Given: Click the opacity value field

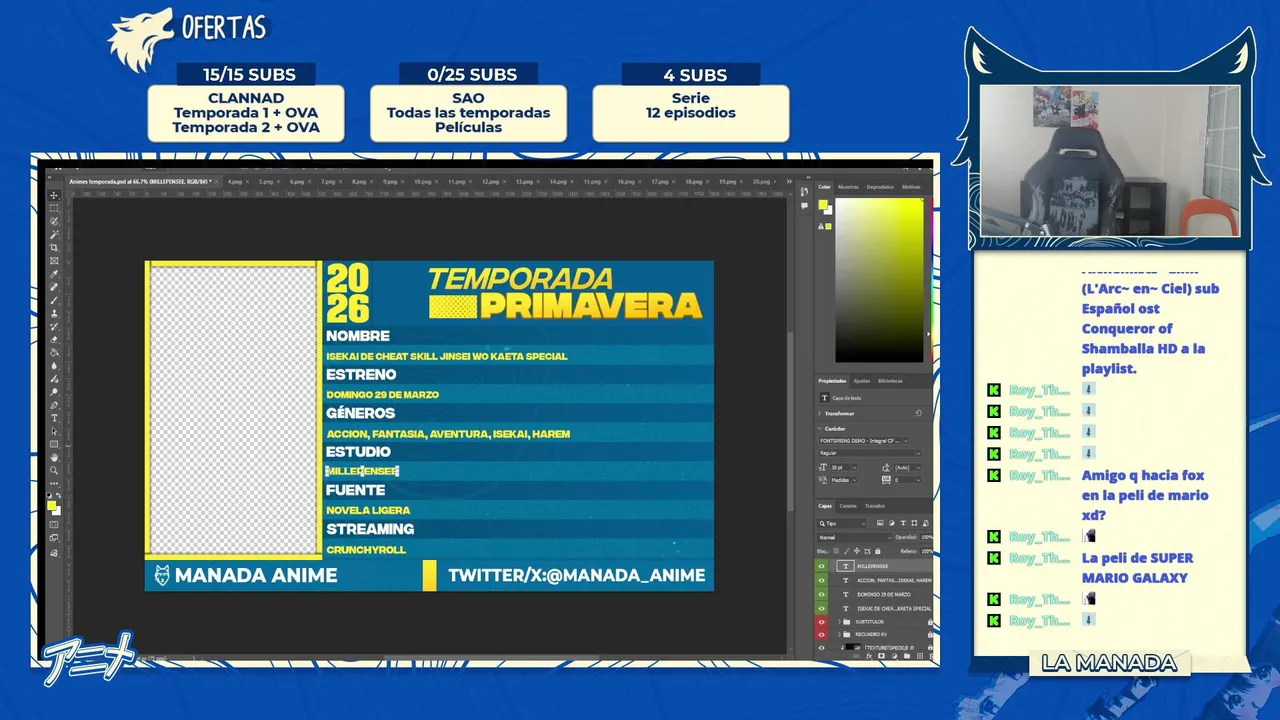Looking at the screenshot, I should pyautogui.click(x=926, y=537).
